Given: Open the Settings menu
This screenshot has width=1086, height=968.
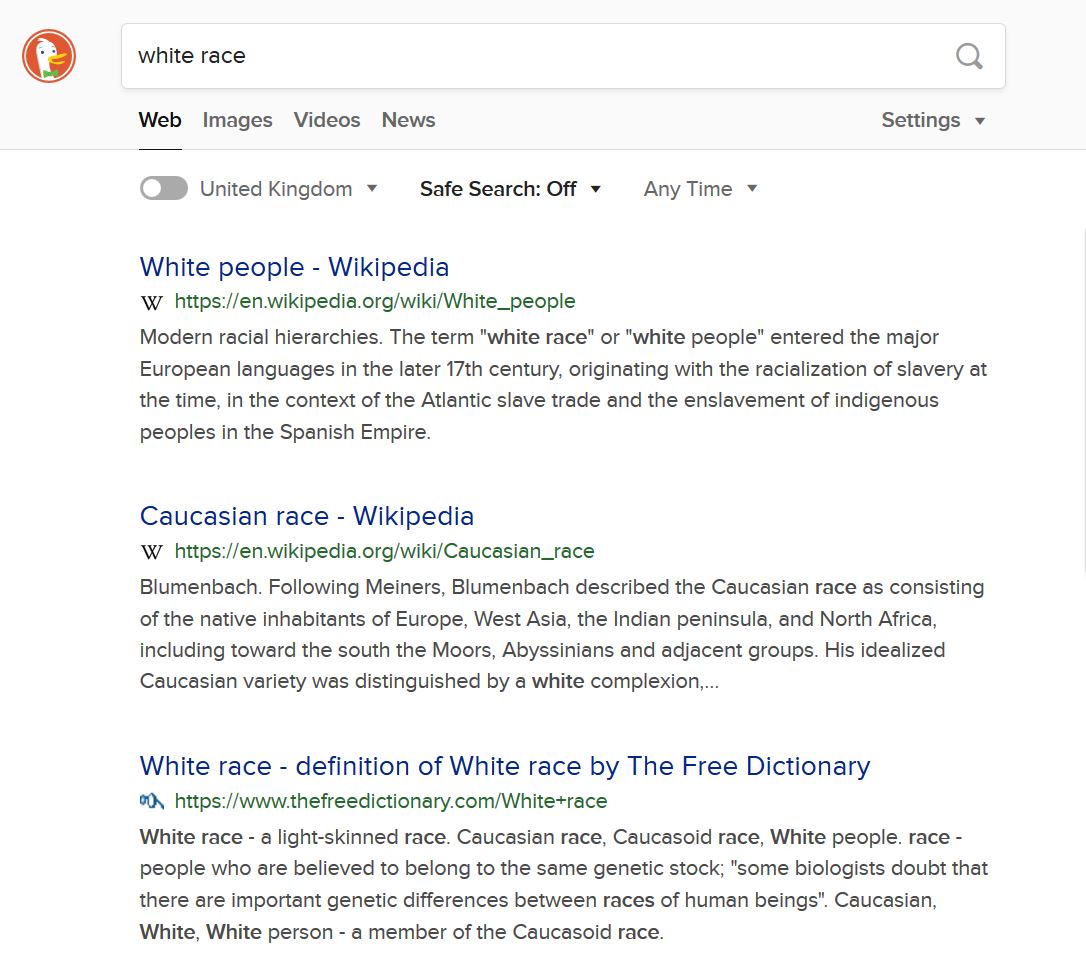Looking at the screenshot, I should pyautogui.click(x=933, y=120).
